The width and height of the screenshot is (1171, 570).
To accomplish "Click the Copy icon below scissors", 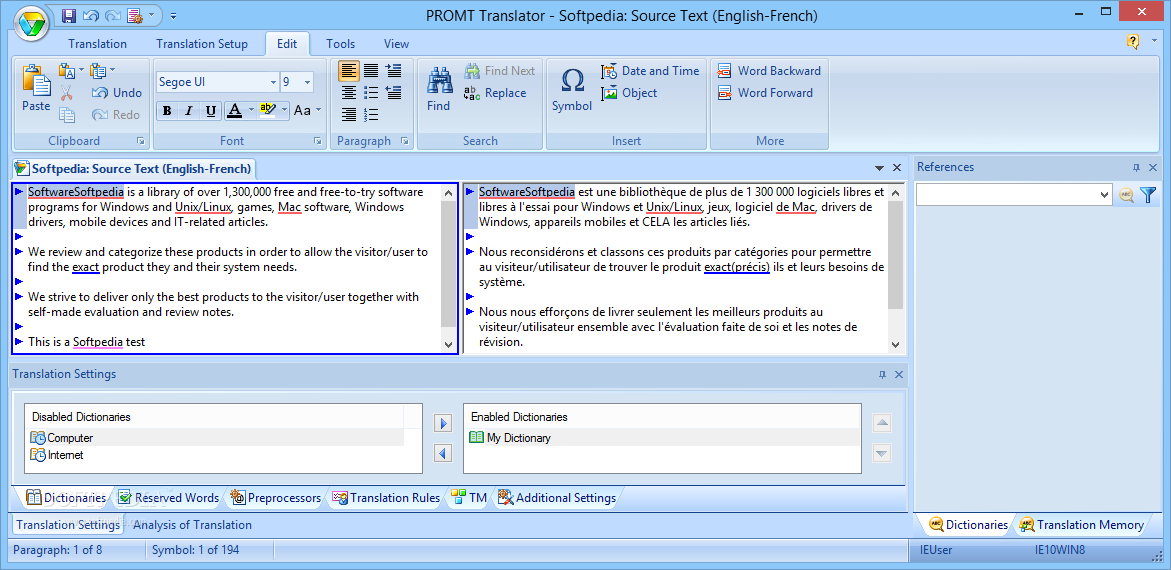I will (x=66, y=114).
